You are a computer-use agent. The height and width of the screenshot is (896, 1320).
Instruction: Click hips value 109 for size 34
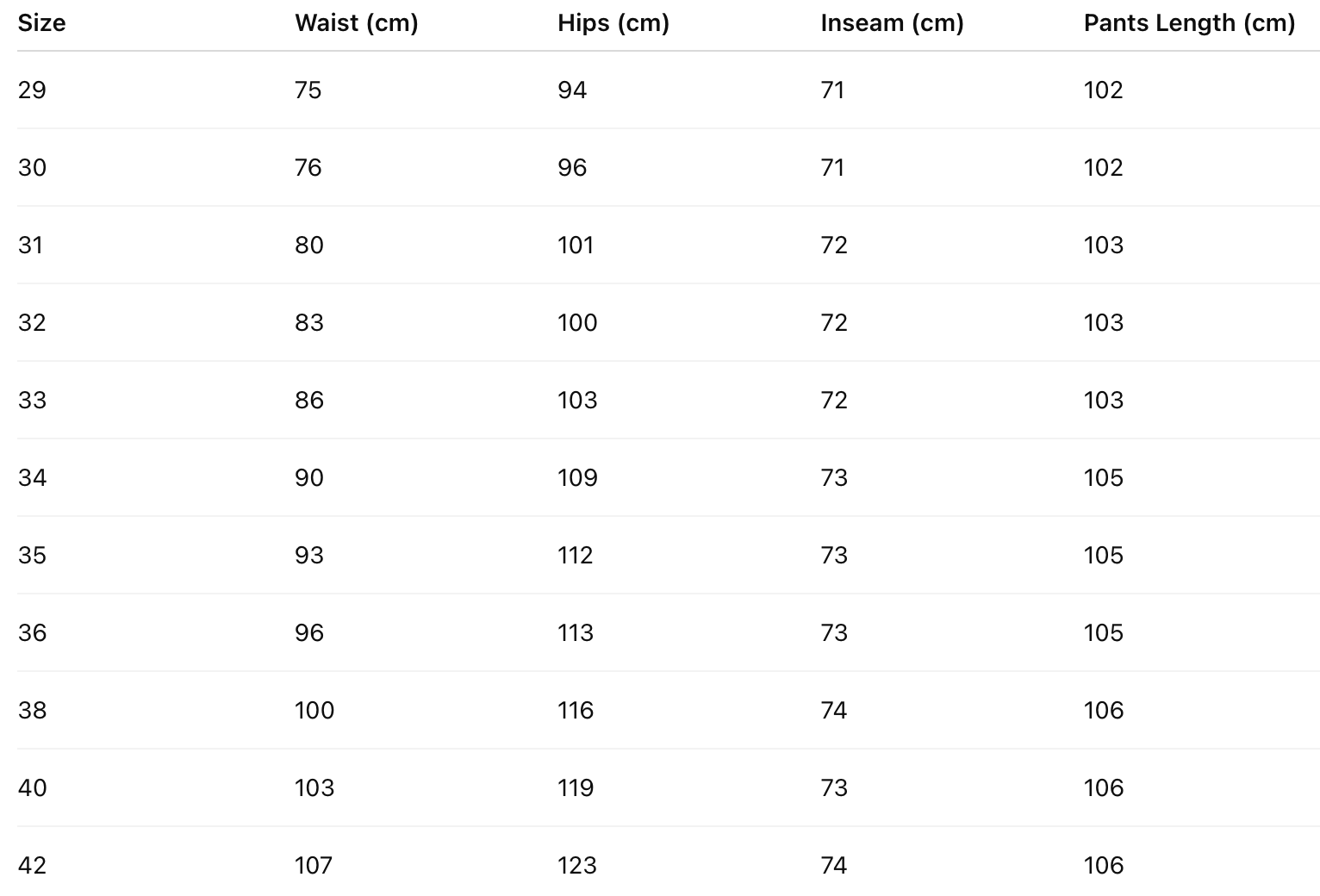(x=576, y=478)
